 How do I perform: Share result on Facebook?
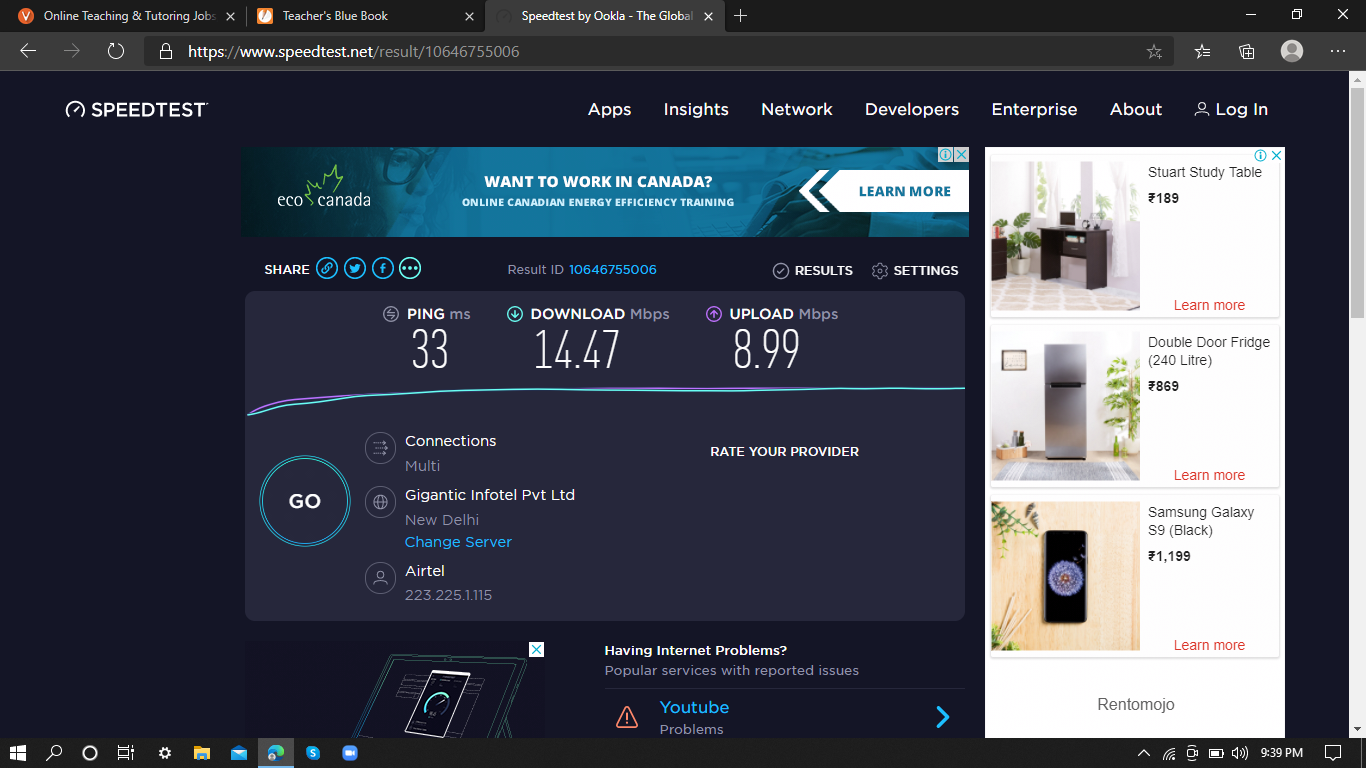tap(383, 268)
